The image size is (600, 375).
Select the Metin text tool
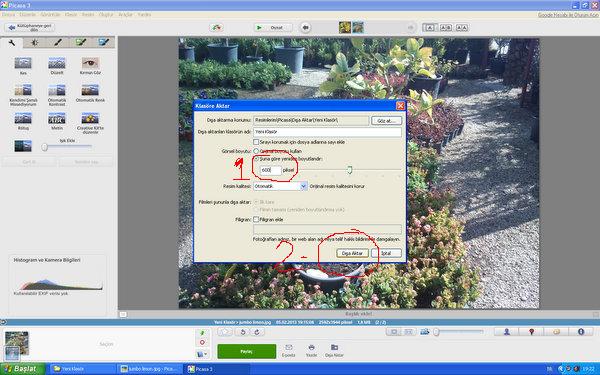coord(57,122)
